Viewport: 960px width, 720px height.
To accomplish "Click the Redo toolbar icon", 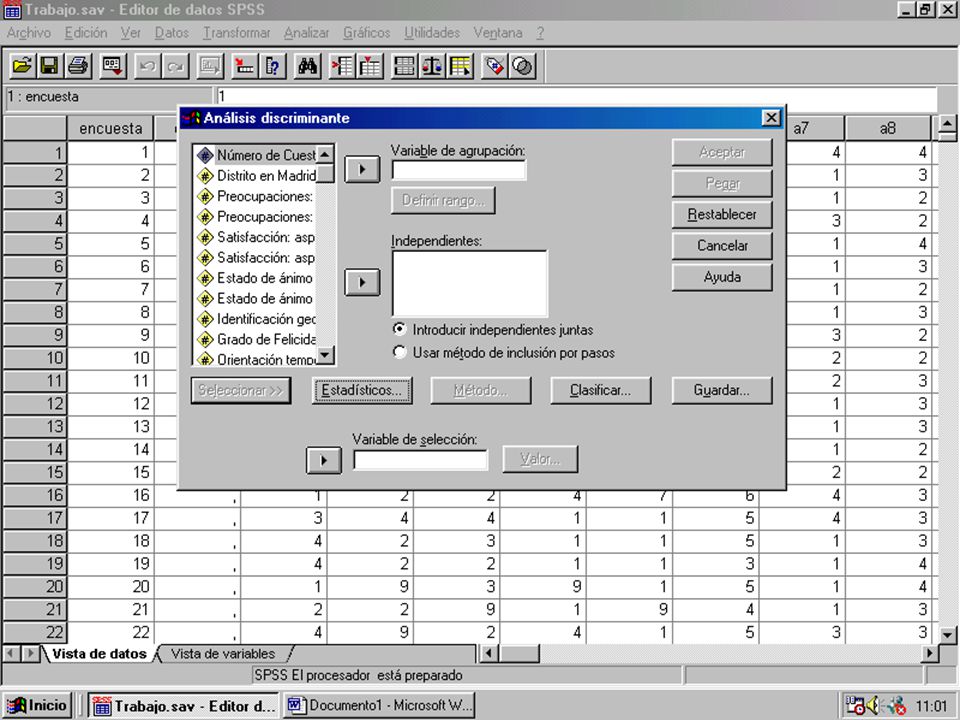I will click(175, 66).
